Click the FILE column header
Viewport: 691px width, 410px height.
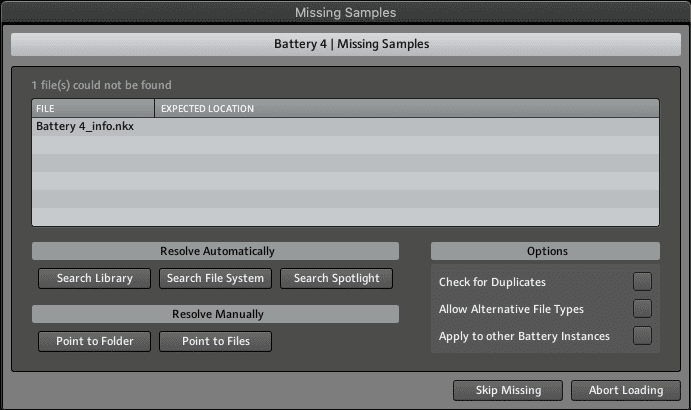93,108
